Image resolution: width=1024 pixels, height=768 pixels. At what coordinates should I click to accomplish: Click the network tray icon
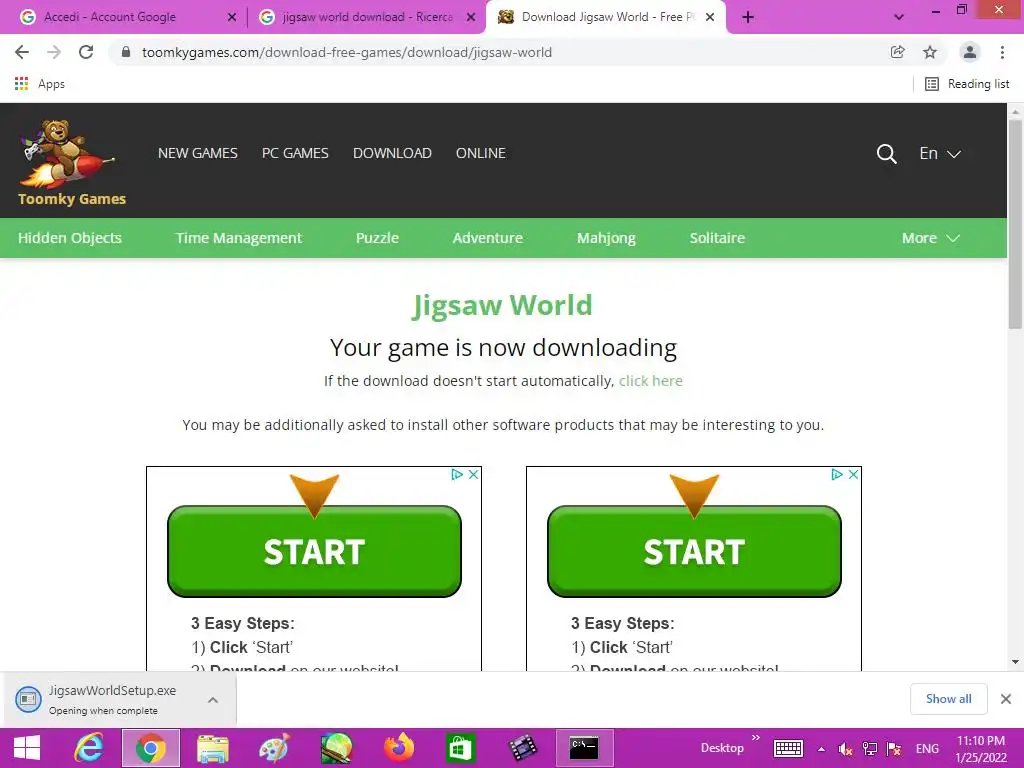869,749
